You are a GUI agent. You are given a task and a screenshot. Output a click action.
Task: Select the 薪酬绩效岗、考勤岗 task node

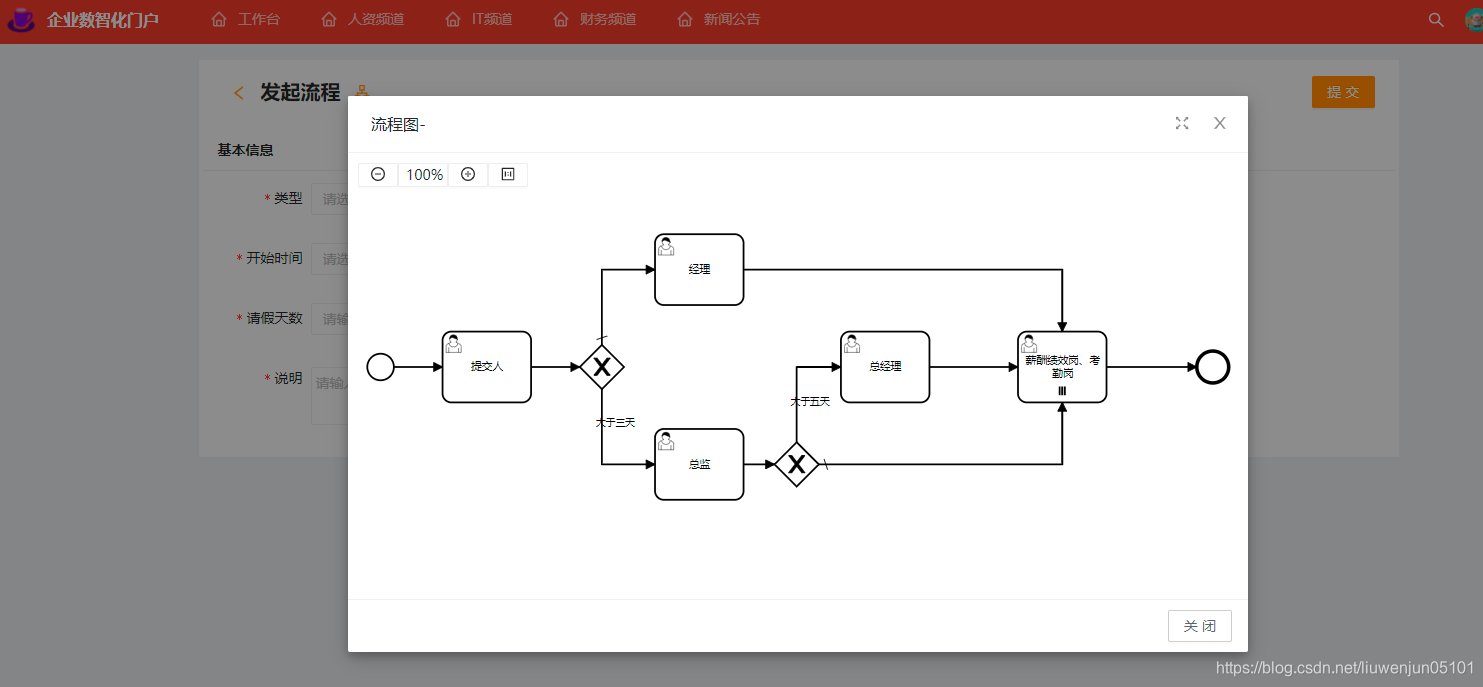(1062, 367)
